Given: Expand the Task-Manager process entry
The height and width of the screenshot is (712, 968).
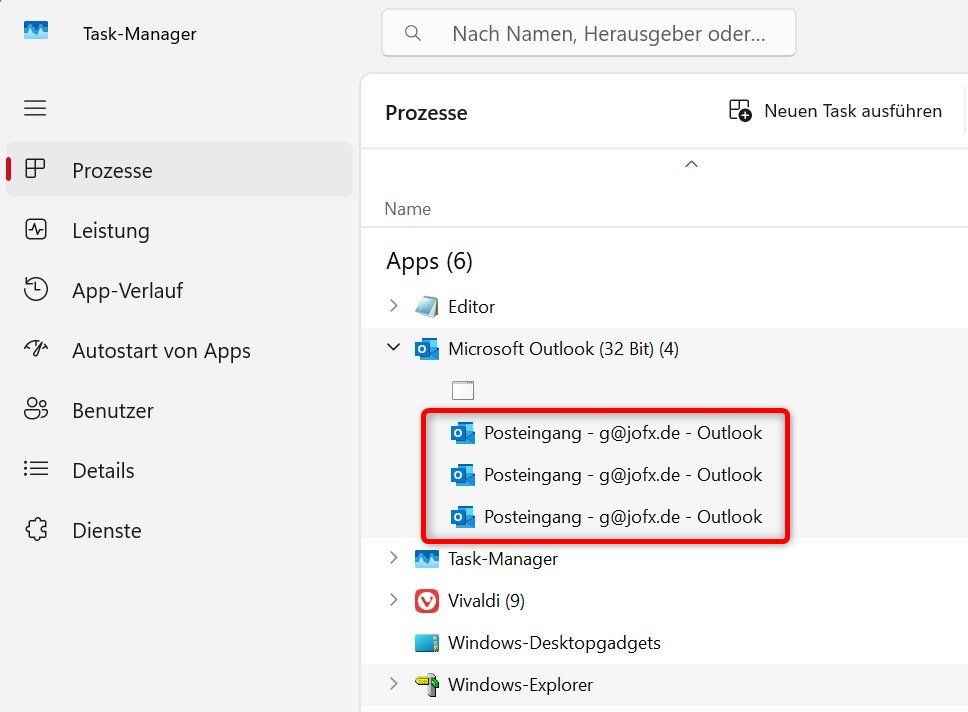Looking at the screenshot, I should pyautogui.click(x=394, y=558).
